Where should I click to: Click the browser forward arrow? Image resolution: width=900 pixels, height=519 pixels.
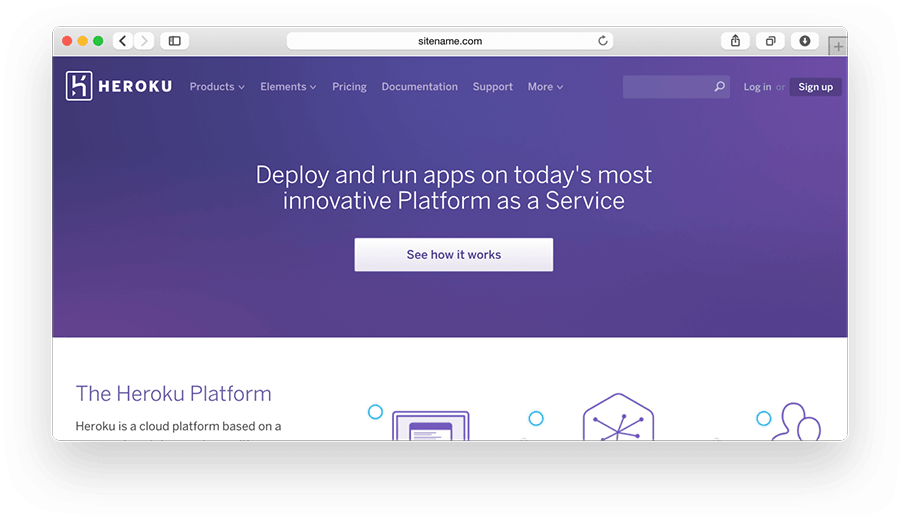(144, 41)
